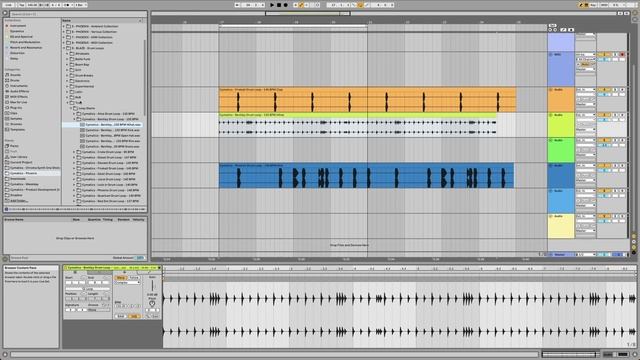Click the arrangement loop brace

[x=293, y=26]
